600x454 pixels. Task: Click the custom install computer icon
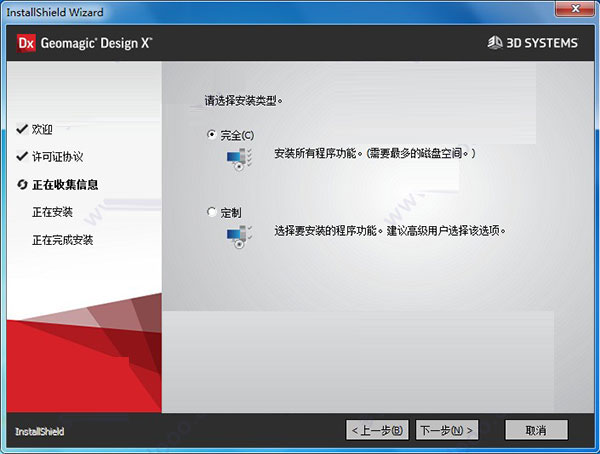click(x=239, y=237)
